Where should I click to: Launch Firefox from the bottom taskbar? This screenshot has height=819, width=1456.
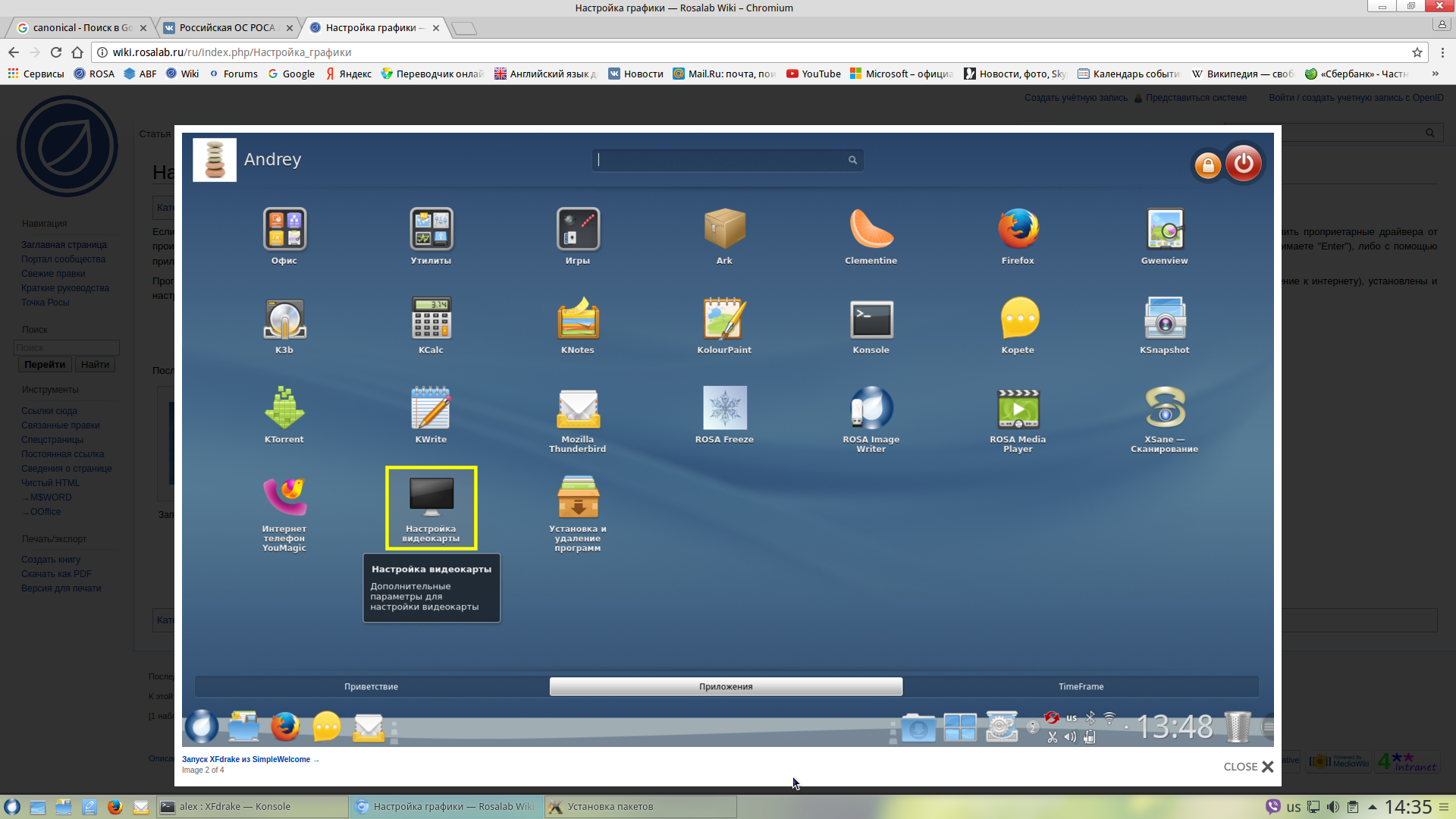click(115, 807)
